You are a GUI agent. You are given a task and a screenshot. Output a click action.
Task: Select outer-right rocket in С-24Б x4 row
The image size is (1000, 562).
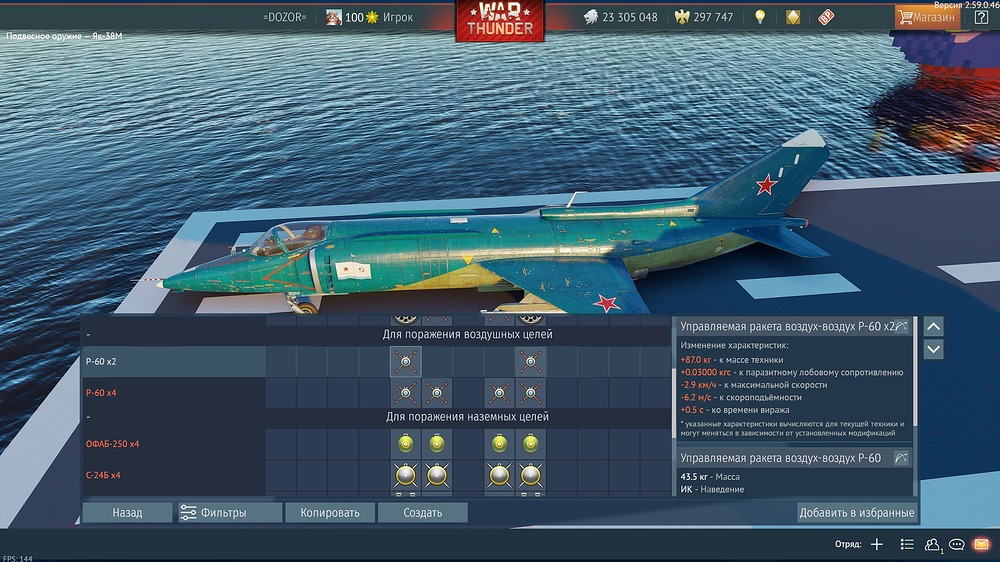pyautogui.click(x=531, y=476)
